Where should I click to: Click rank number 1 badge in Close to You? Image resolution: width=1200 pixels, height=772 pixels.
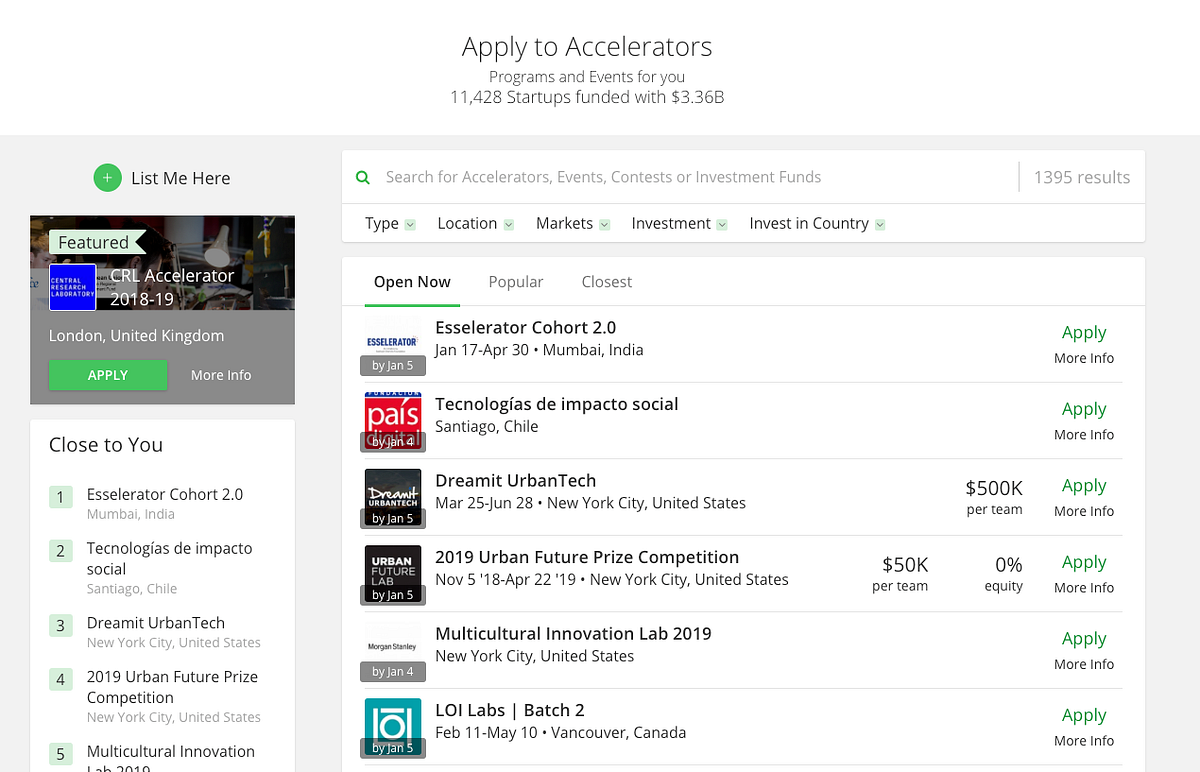[60, 497]
